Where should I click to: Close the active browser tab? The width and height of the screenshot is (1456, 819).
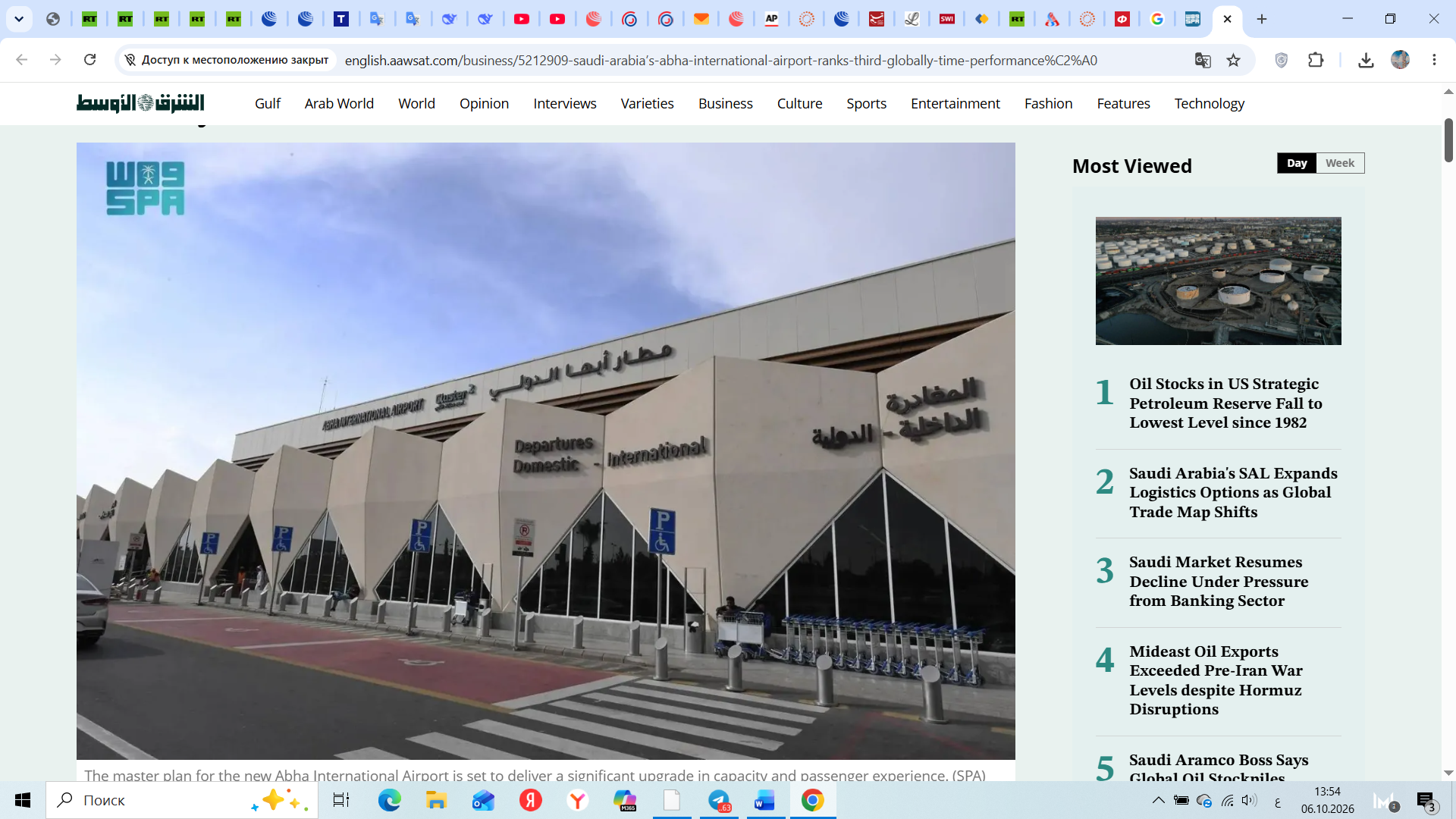(1227, 19)
